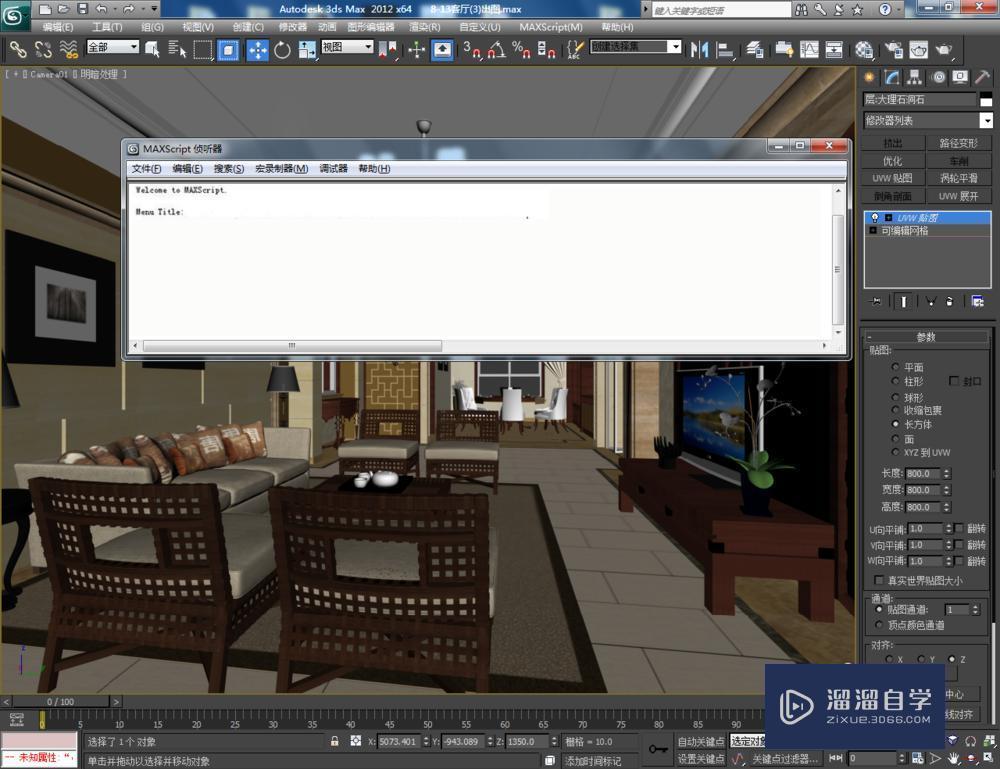Toggle 3D Snaps

pyautogui.click(x=472, y=49)
